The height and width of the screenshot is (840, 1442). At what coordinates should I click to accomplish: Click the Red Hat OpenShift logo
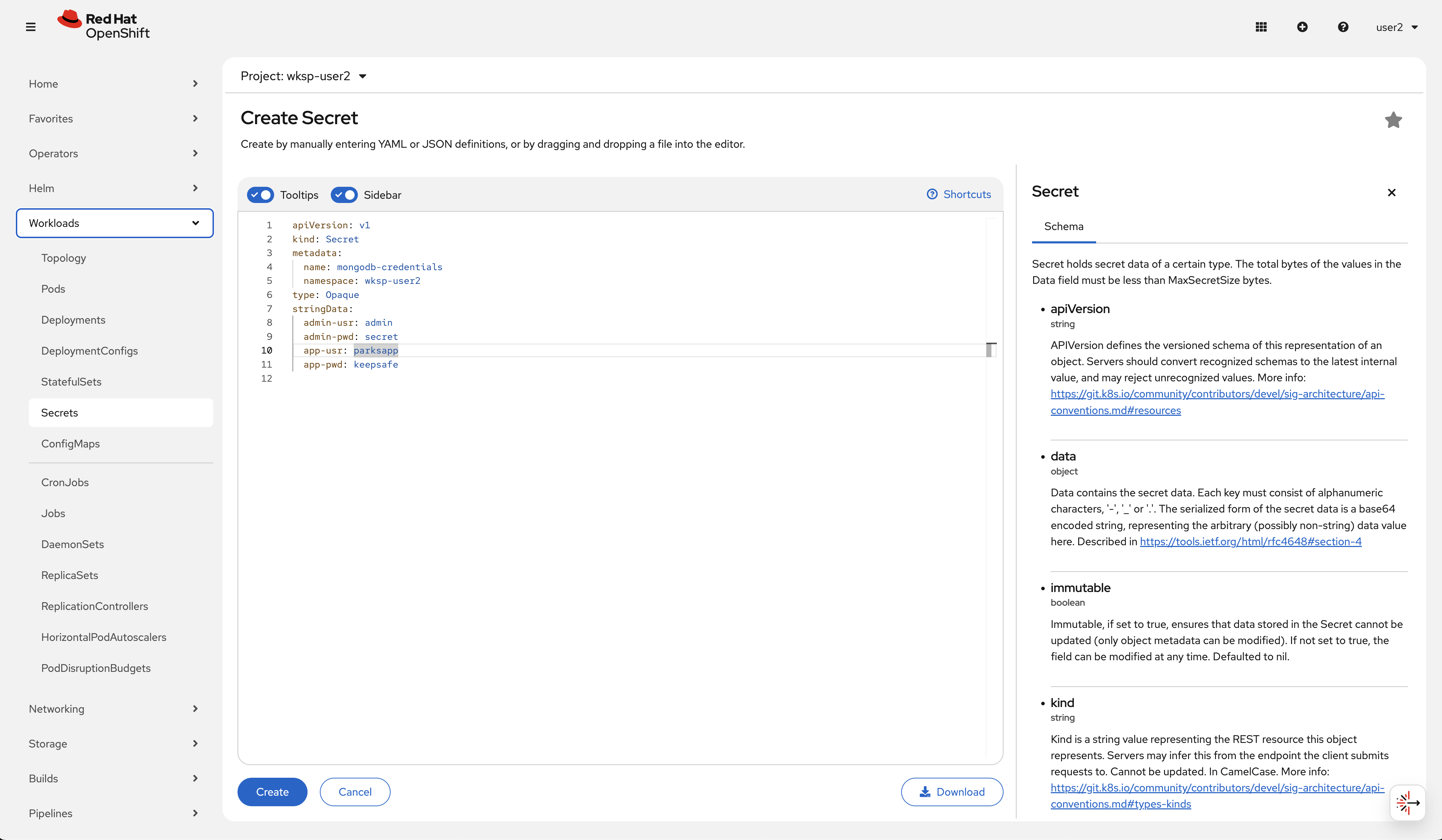[103, 26]
